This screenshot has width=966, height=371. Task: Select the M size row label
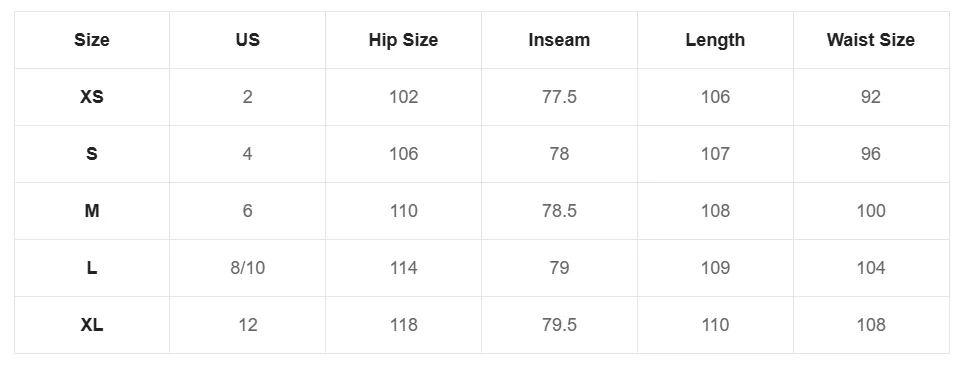92,211
